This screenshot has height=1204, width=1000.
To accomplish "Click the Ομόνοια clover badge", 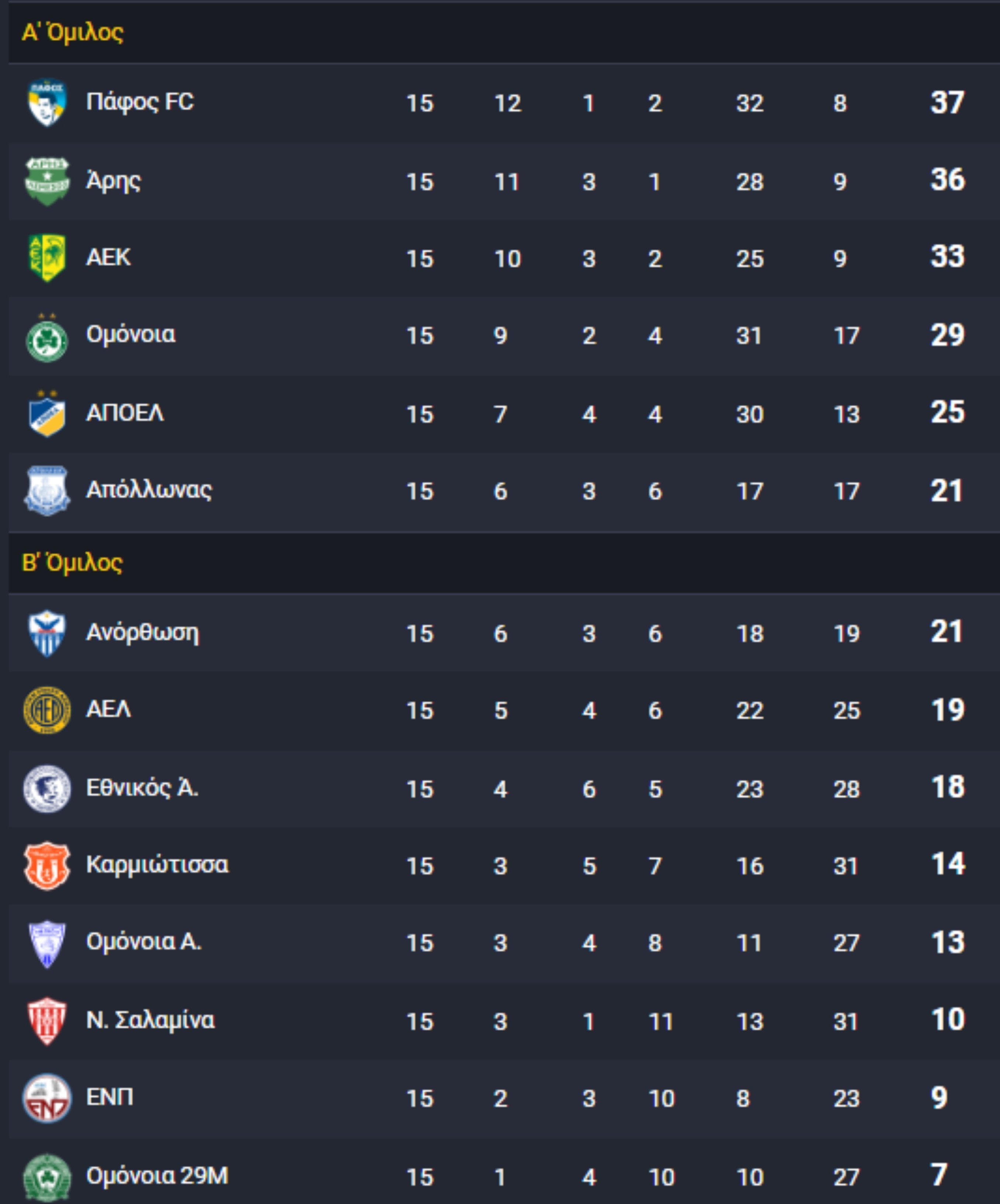I will pyautogui.click(x=47, y=338).
